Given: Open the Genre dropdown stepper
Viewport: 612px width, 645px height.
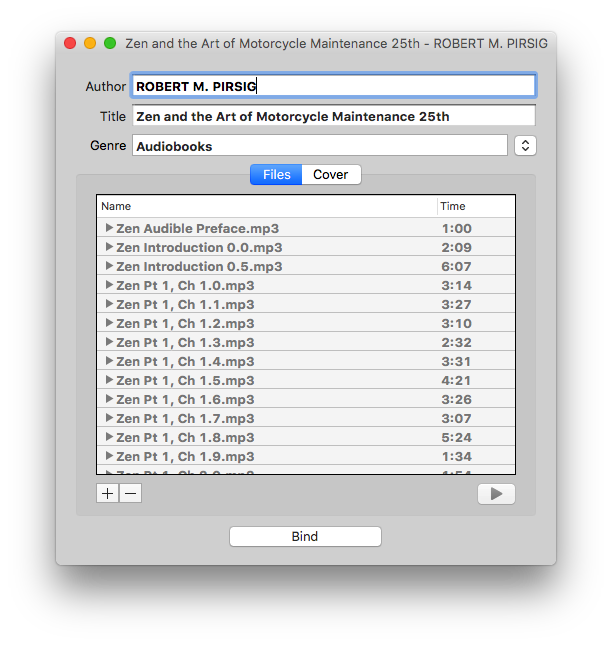Looking at the screenshot, I should point(525,146).
